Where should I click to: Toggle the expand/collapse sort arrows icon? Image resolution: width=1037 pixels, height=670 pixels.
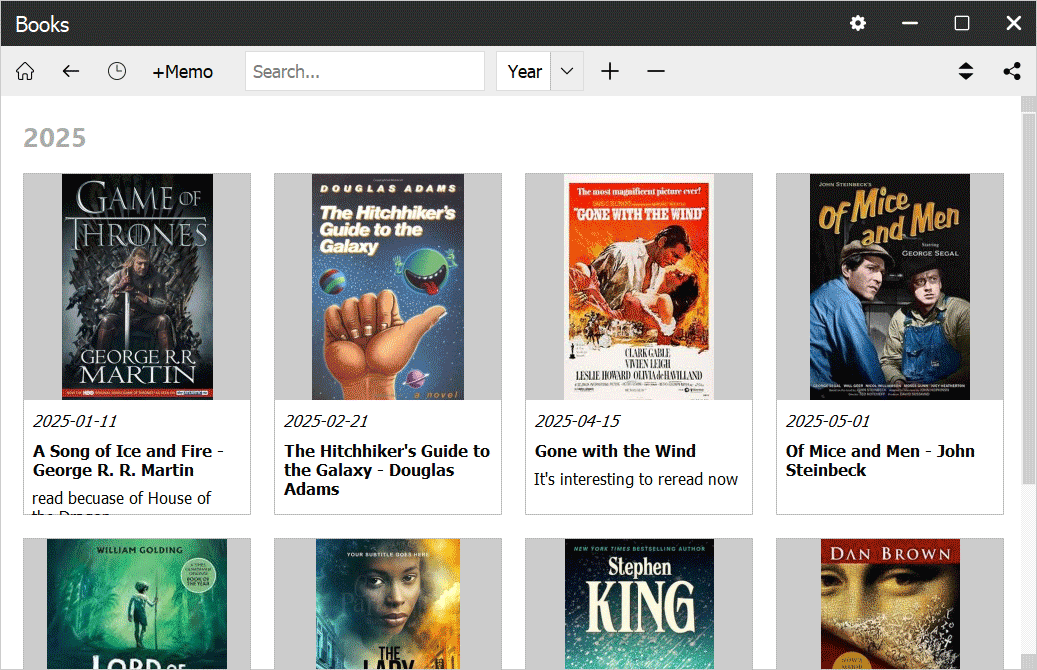point(965,71)
